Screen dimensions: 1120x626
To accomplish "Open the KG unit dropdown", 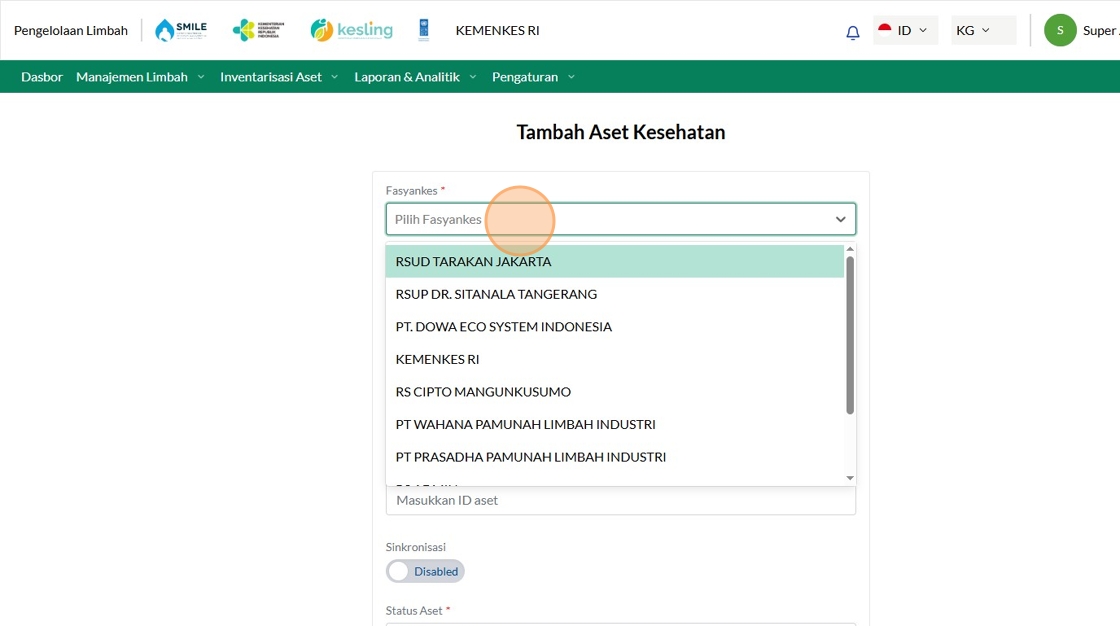I will pos(983,30).
